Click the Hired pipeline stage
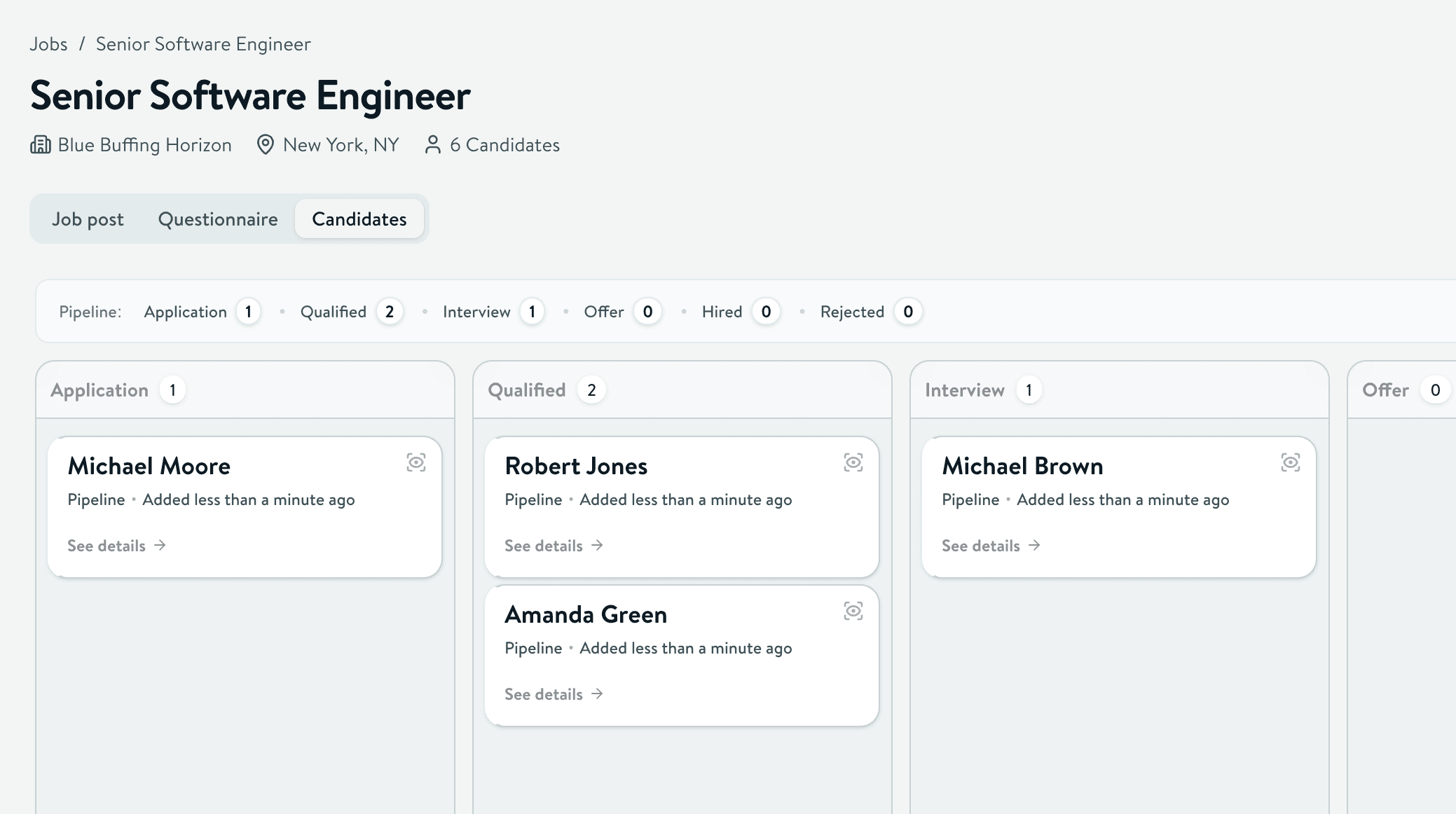The width and height of the screenshot is (1456, 814). pyautogui.click(x=722, y=312)
